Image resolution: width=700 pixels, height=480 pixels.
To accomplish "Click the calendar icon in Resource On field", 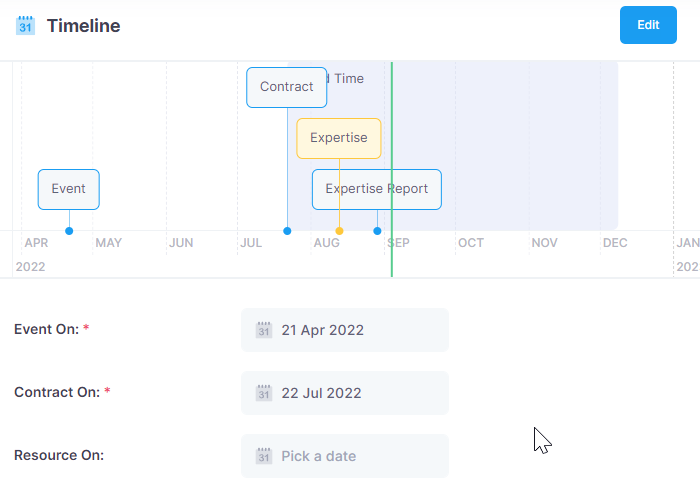I will 264,456.
